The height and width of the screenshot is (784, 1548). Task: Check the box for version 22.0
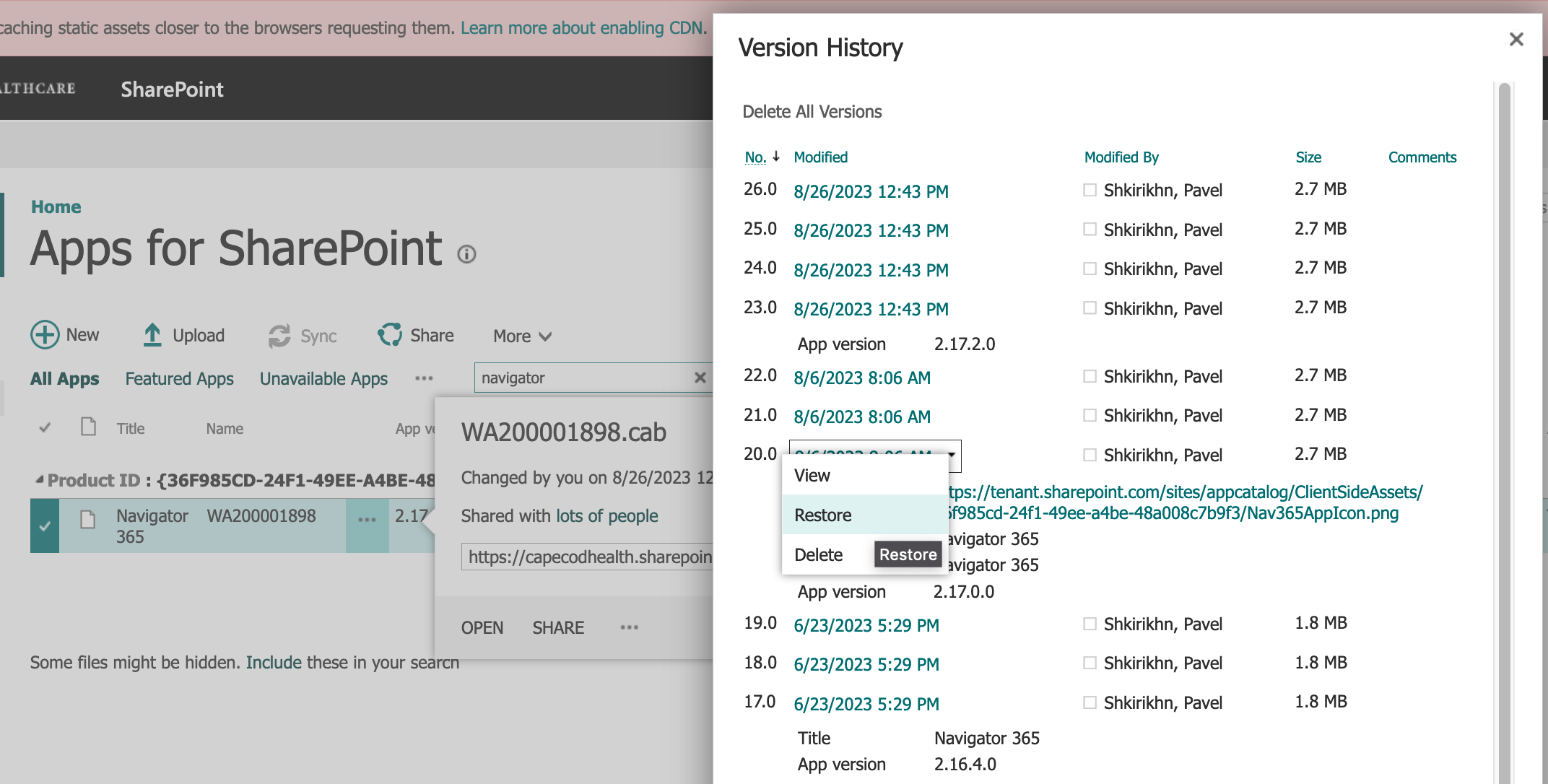click(1090, 376)
